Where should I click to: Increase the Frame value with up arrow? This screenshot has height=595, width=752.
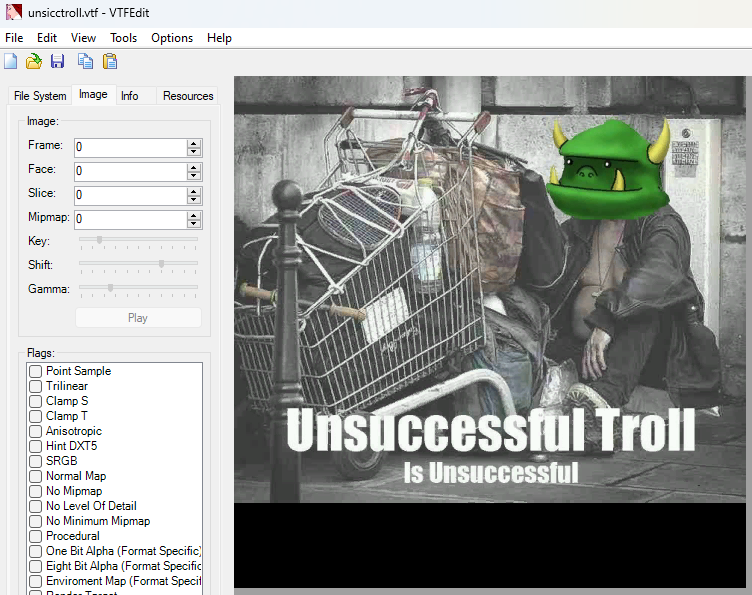click(x=194, y=143)
